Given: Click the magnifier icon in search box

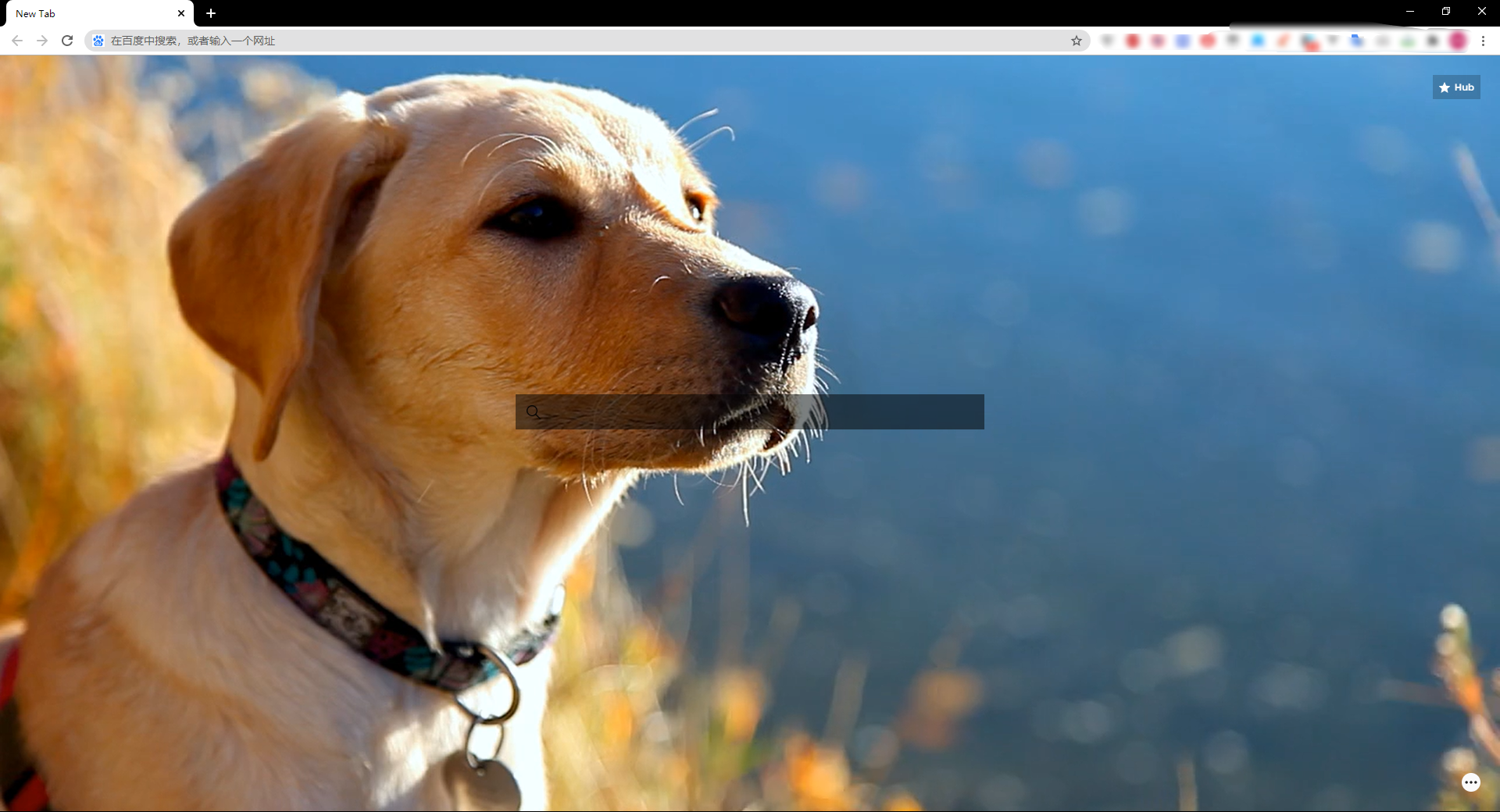Looking at the screenshot, I should [533, 411].
